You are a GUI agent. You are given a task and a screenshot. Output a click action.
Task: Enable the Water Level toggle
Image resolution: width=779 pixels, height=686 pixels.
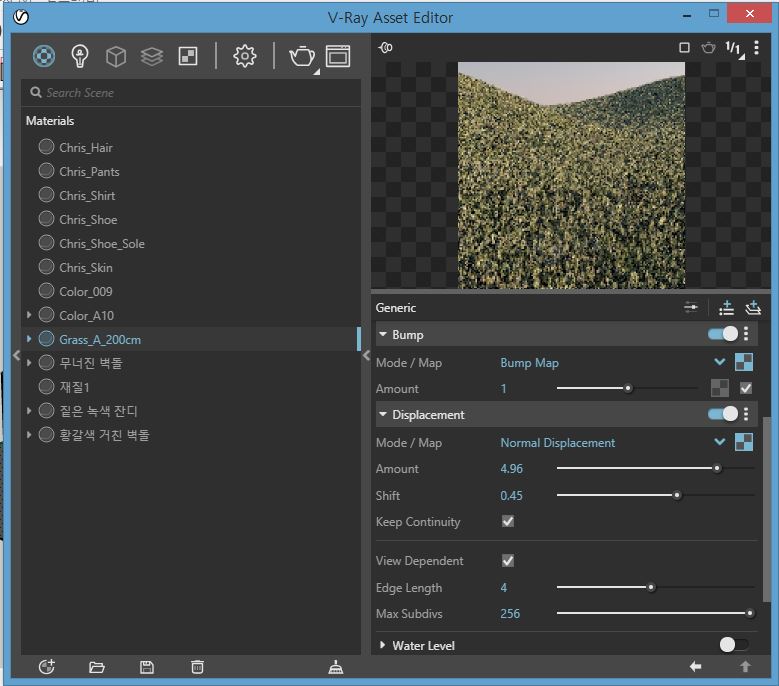coord(733,645)
